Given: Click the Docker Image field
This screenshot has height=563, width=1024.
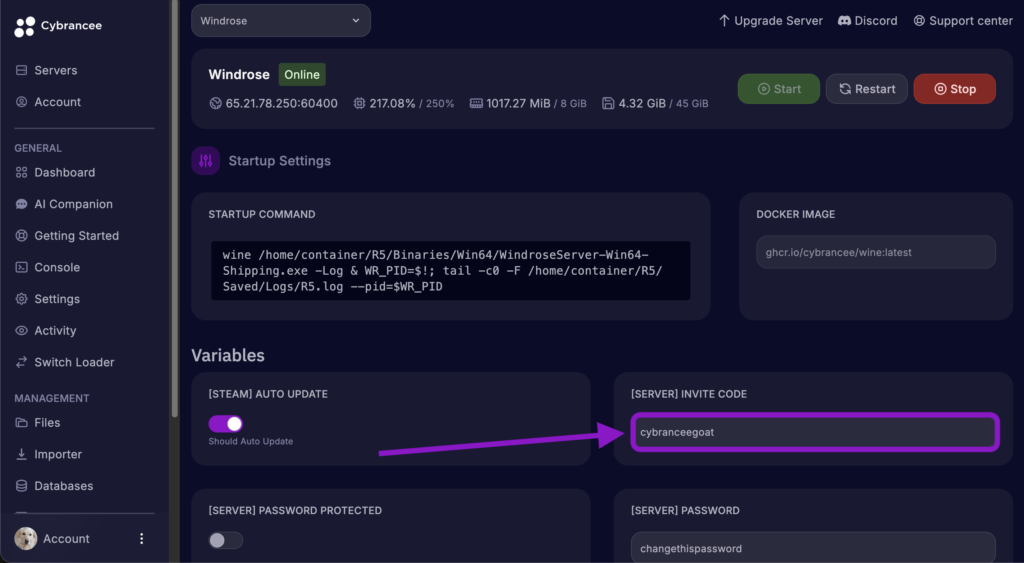Looking at the screenshot, I should (876, 252).
